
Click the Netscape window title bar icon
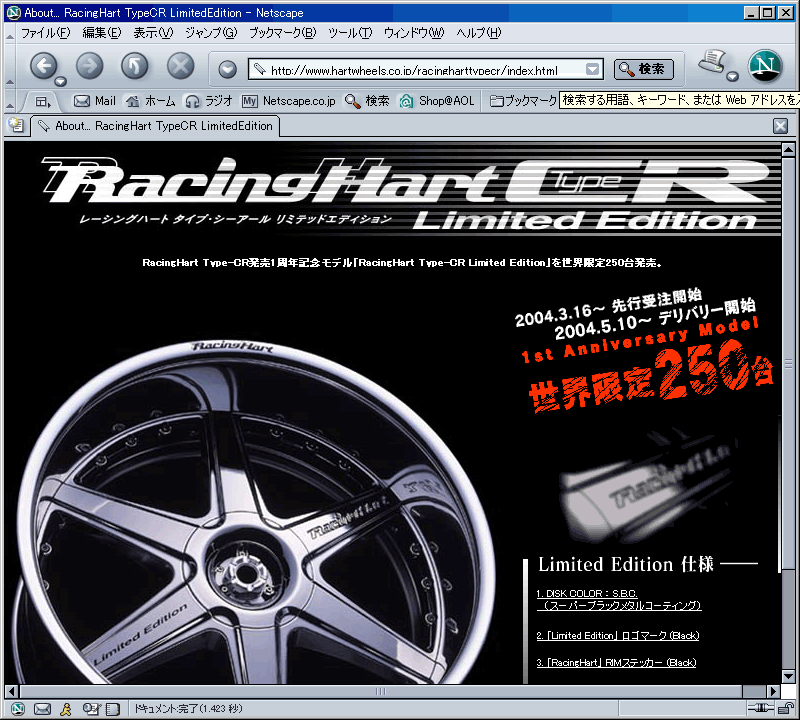[x=14, y=12]
